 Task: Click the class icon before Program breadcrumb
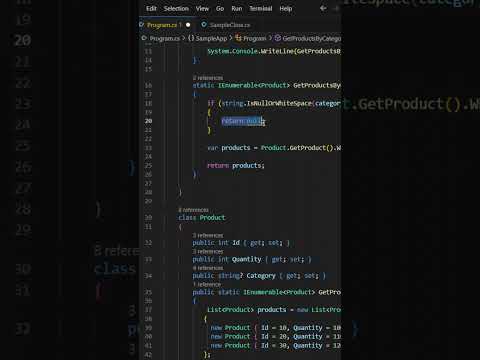[238, 38]
